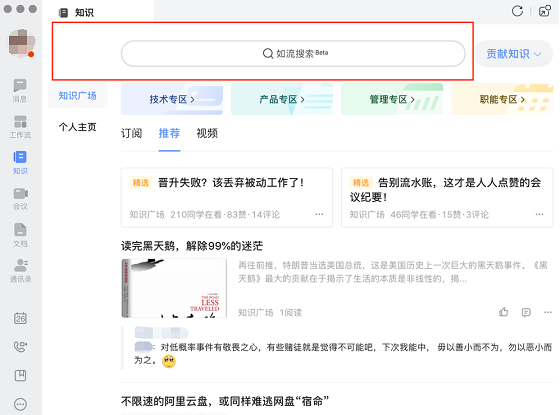
Task: Open the Contacts (通讯录) sidebar icon
Action: 20,270
